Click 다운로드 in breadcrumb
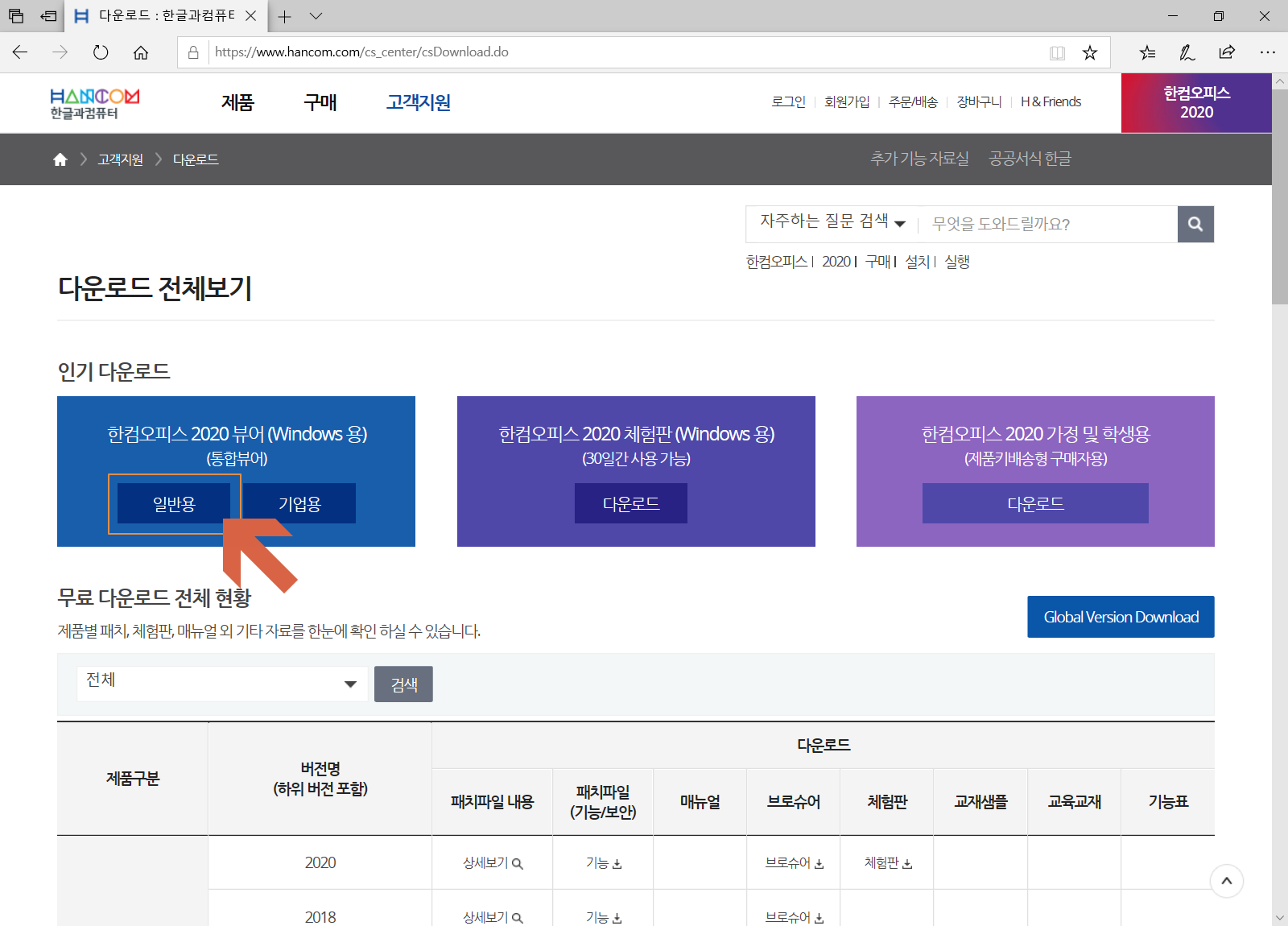1288x926 pixels. point(196,159)
